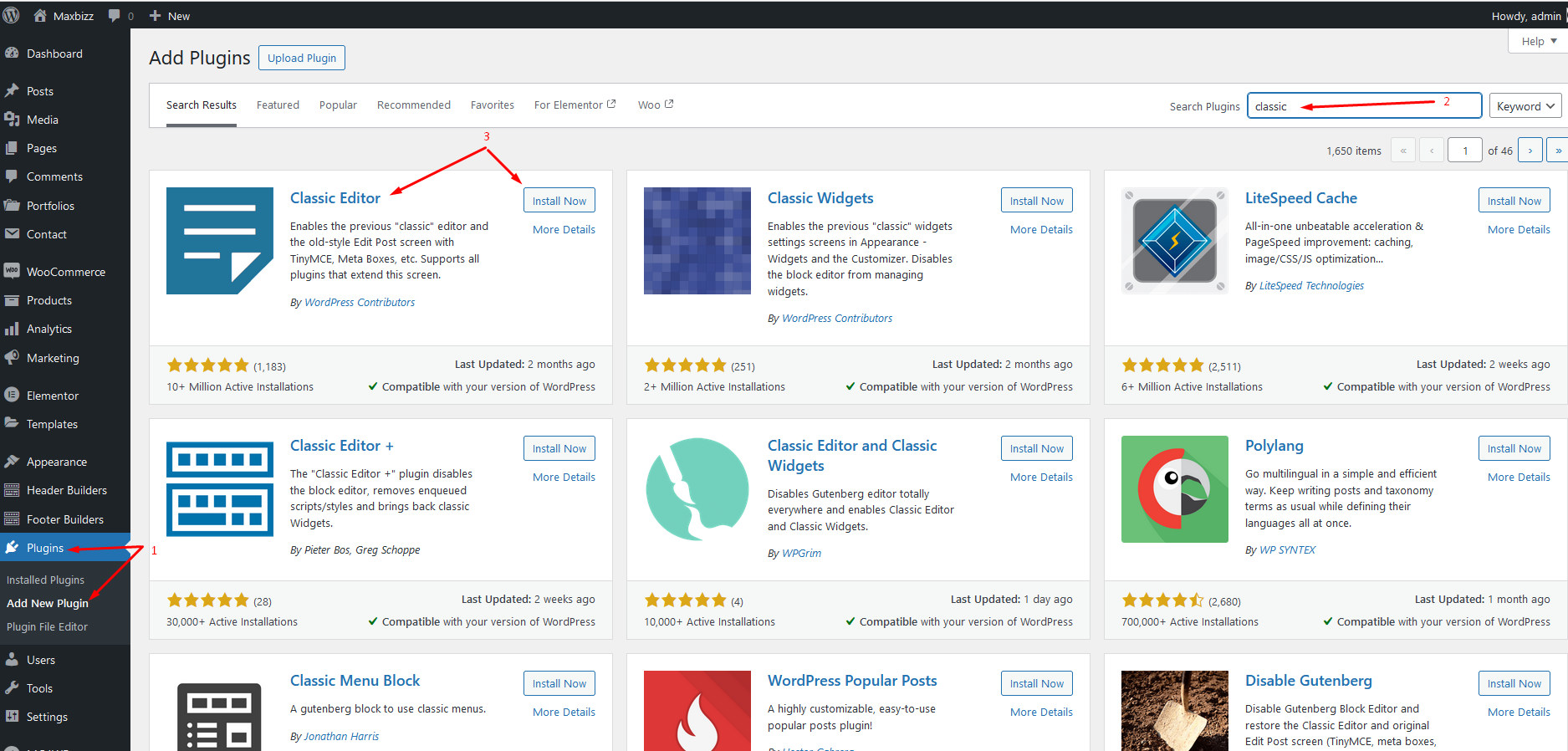Open the Howdy, admin account menu
Screen dimensions: 1568x751
pos(1527,16)
